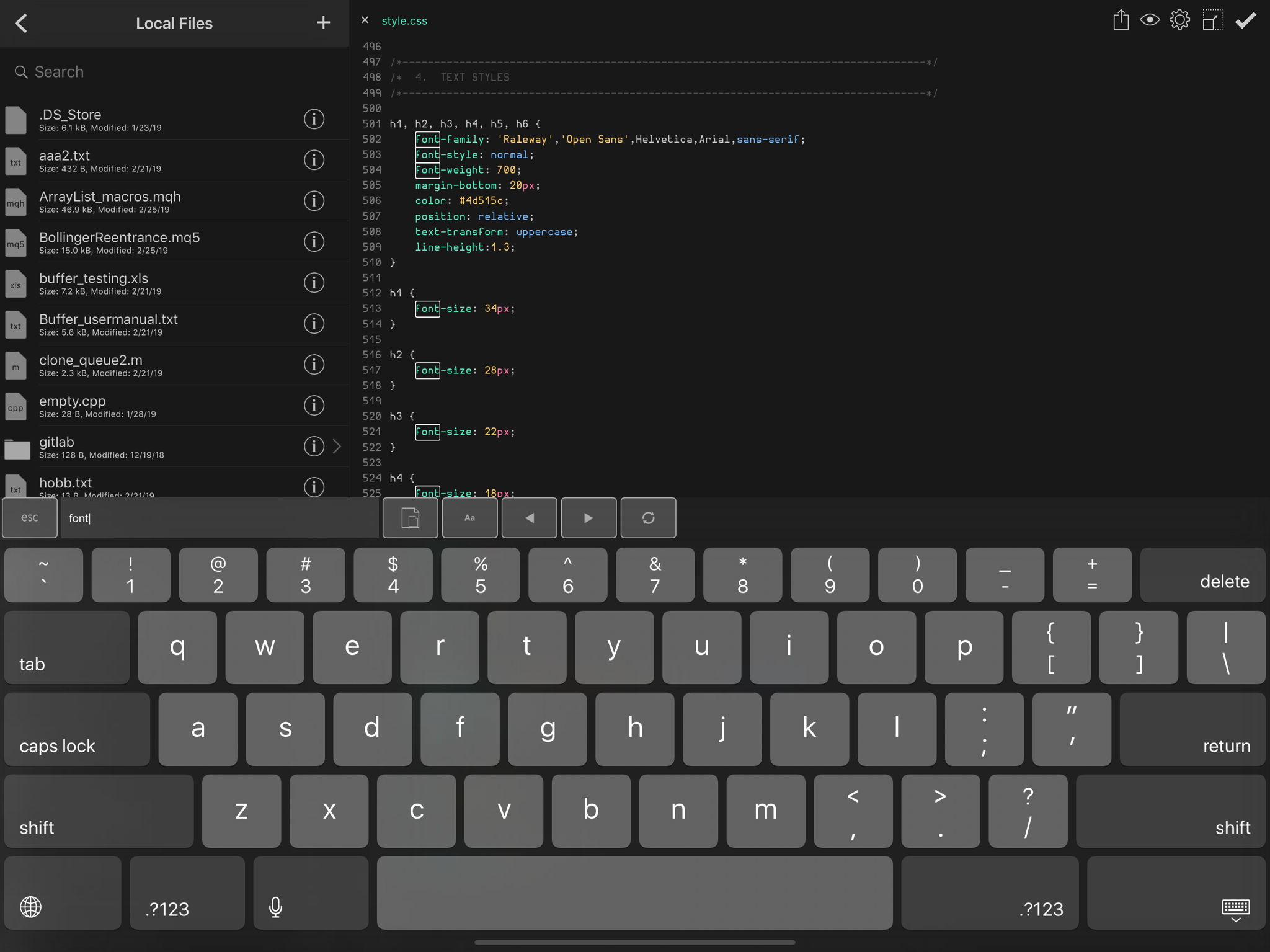Close the style.css tab

(x=365, y=20)
